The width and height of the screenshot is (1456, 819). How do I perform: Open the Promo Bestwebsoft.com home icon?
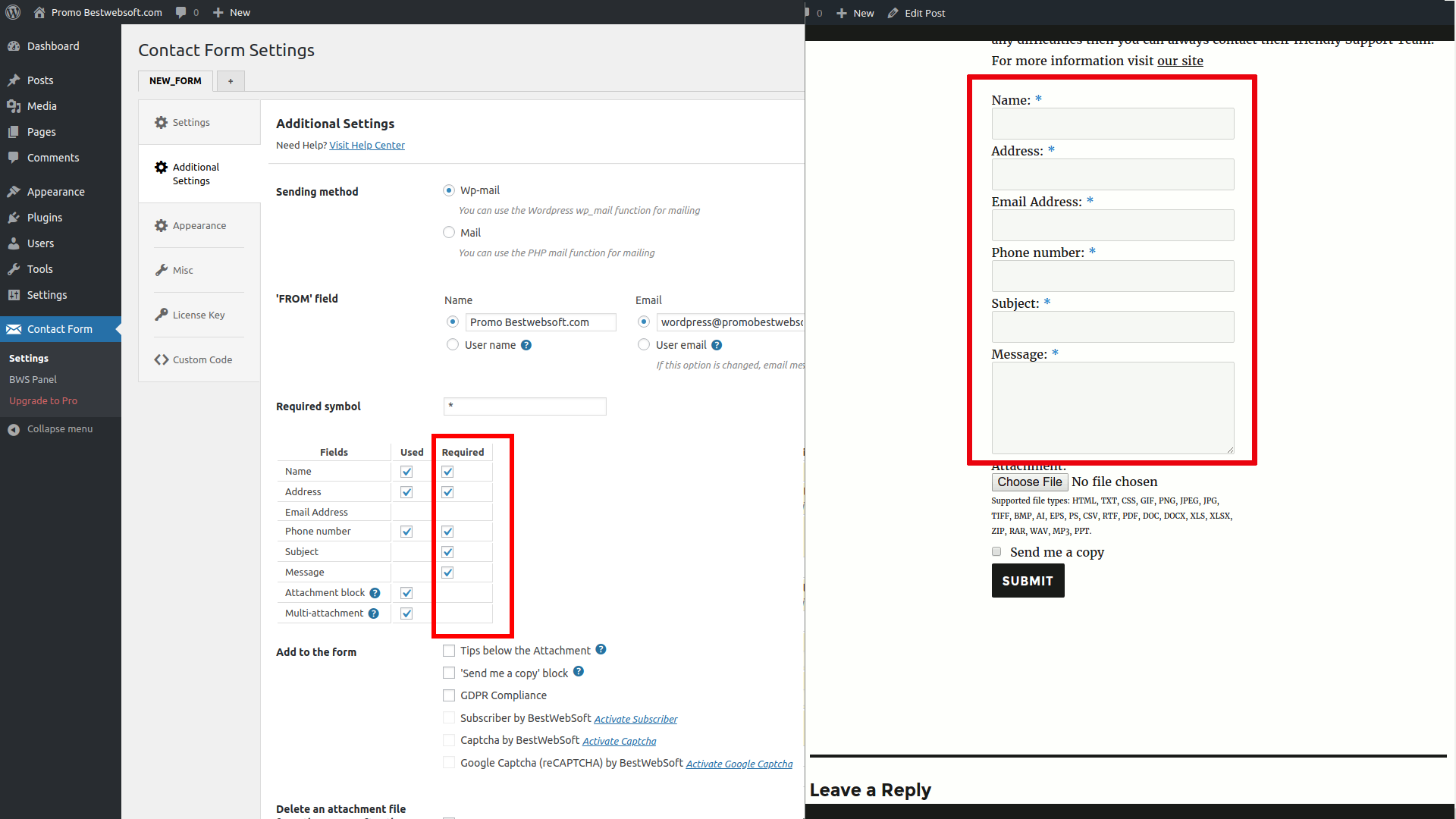click(39, 12)
